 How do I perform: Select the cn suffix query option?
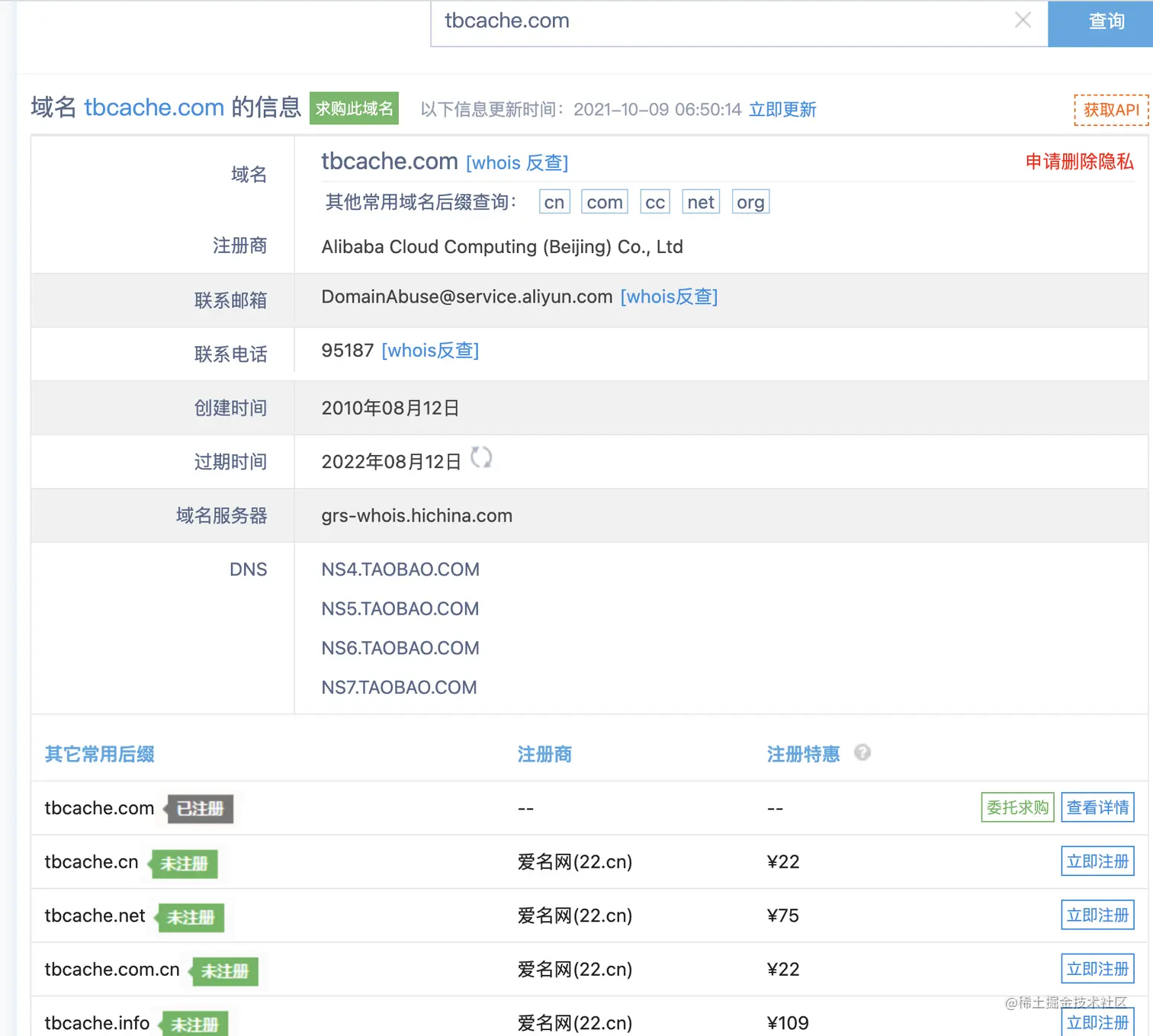[x=554, y=202]
